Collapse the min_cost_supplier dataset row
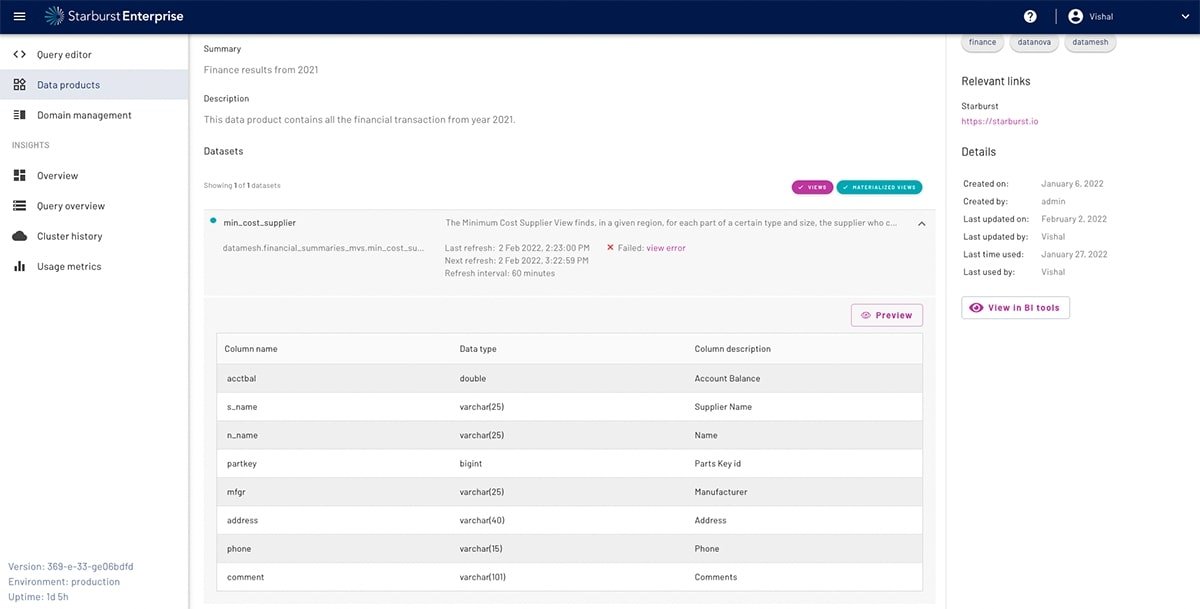This screenshot has height=609, width=1200. pos(921,224)
